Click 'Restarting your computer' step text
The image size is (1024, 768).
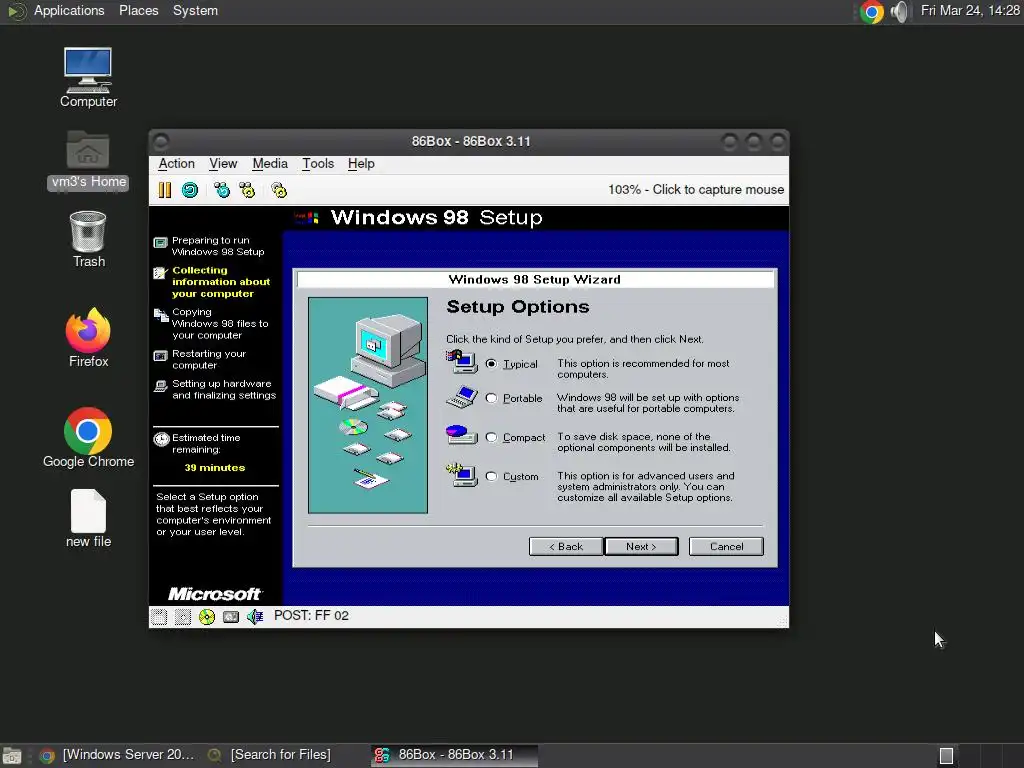click(209, 360)
